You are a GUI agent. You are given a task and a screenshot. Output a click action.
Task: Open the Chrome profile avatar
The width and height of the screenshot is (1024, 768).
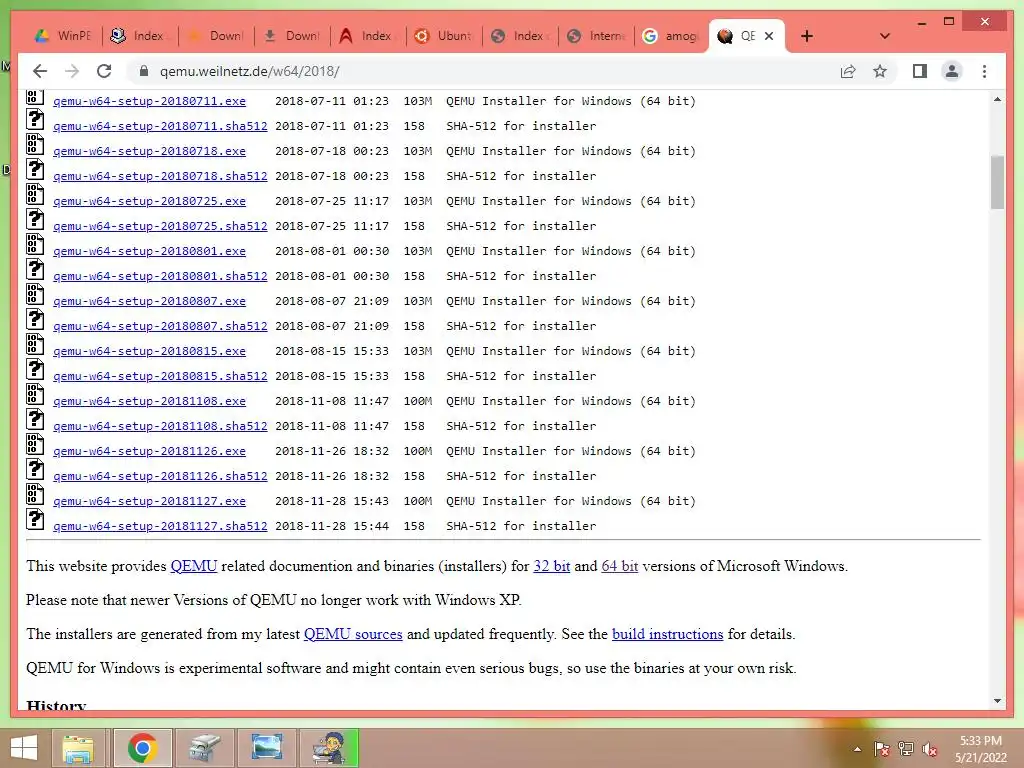[952, 71]
